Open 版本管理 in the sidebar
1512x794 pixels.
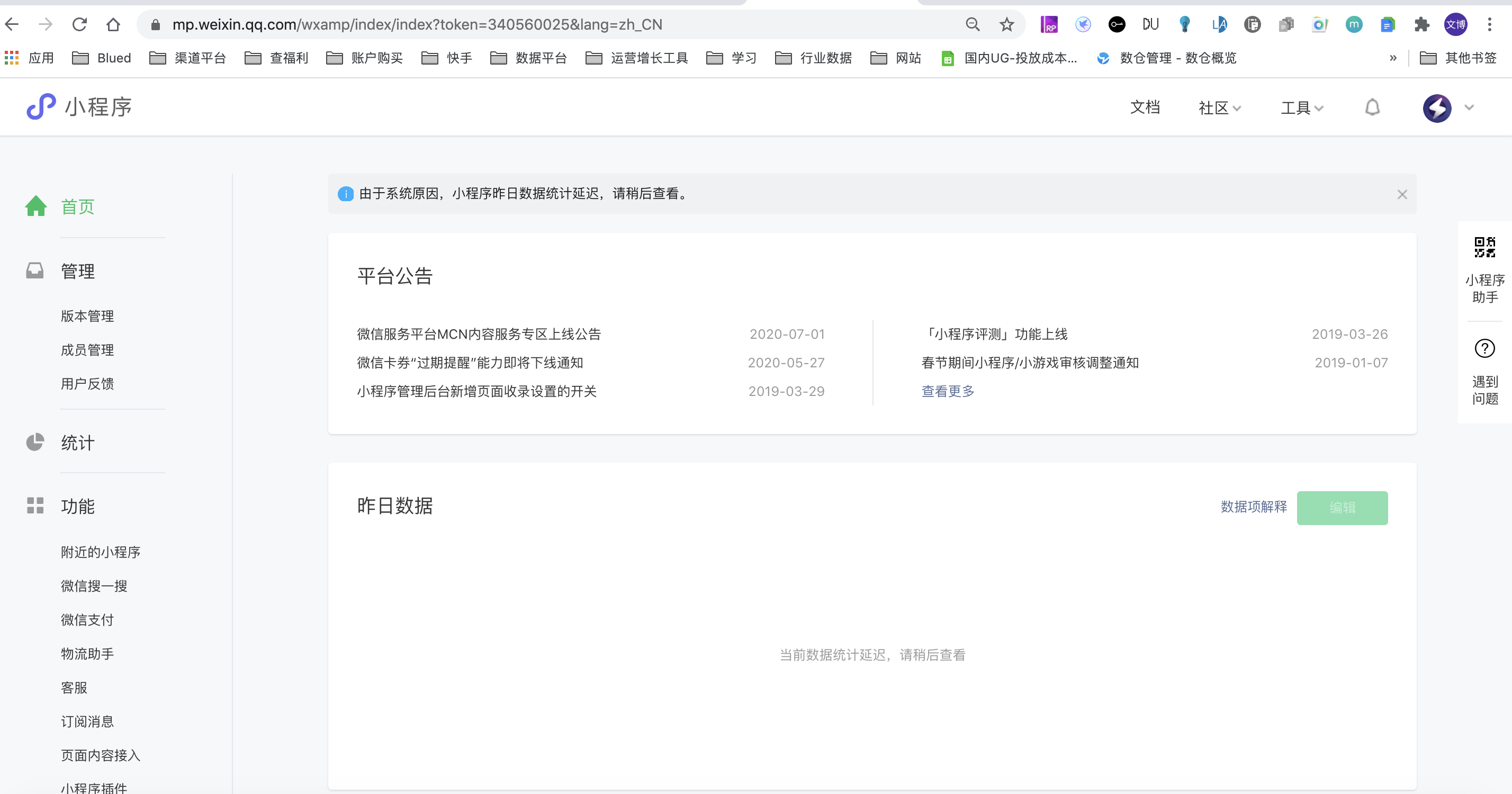point(87,315)
